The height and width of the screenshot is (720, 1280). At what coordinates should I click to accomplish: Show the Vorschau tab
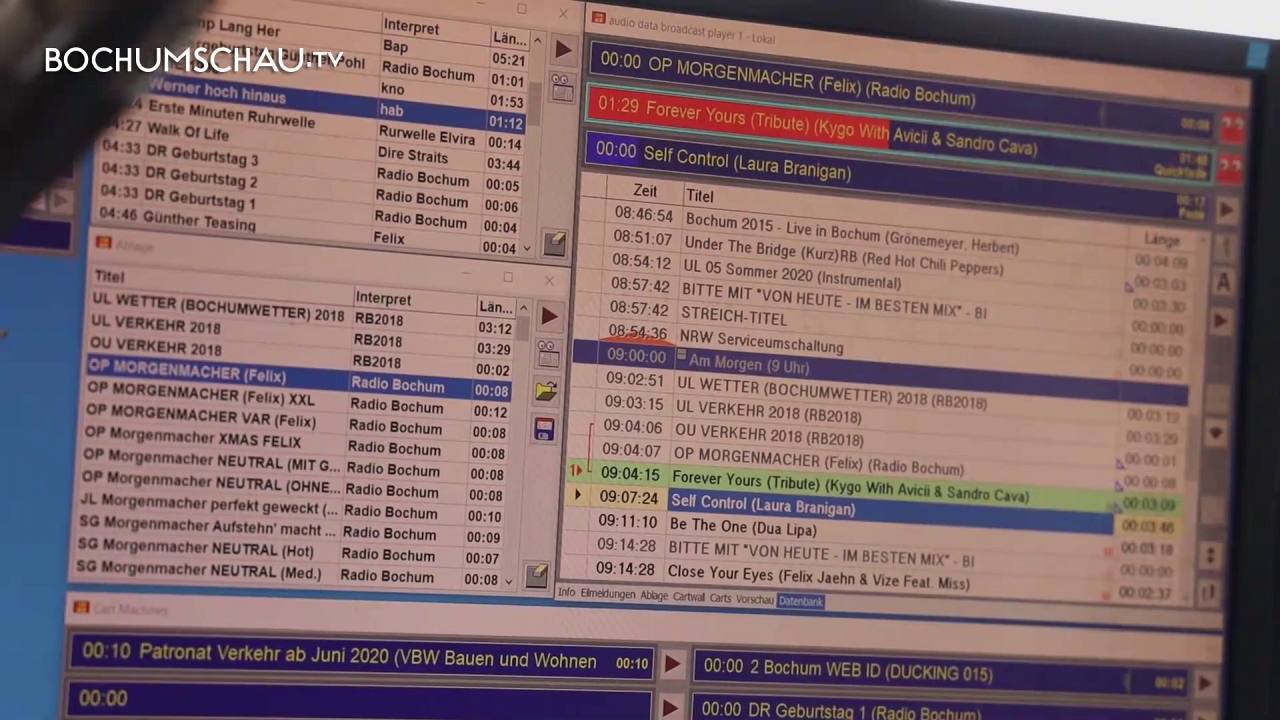[755, 599]
